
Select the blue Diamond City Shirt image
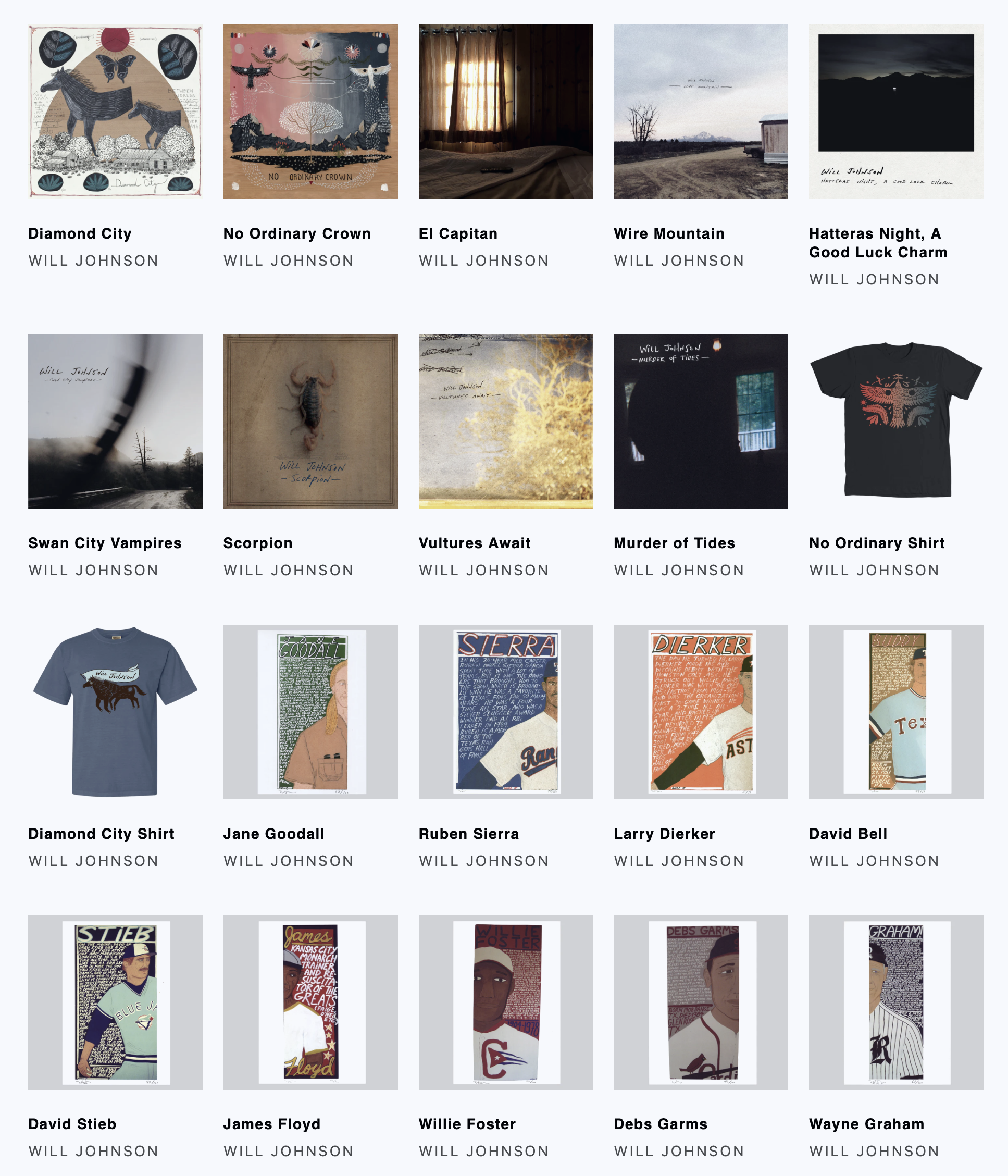point(115,712)
